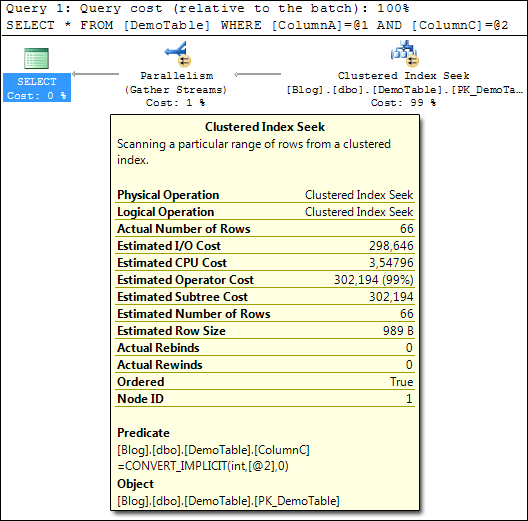Click the Logical Operation row
The image size is (528, 521).
[x=265, y=212]
